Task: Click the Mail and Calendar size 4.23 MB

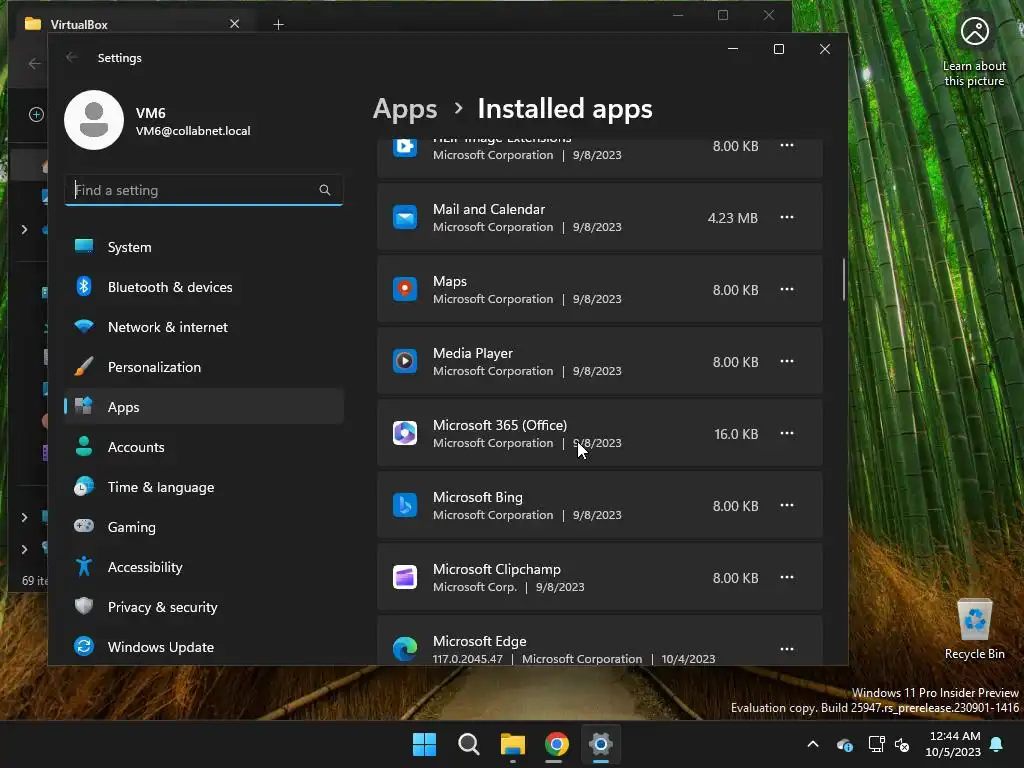Action: click(733, 217)
